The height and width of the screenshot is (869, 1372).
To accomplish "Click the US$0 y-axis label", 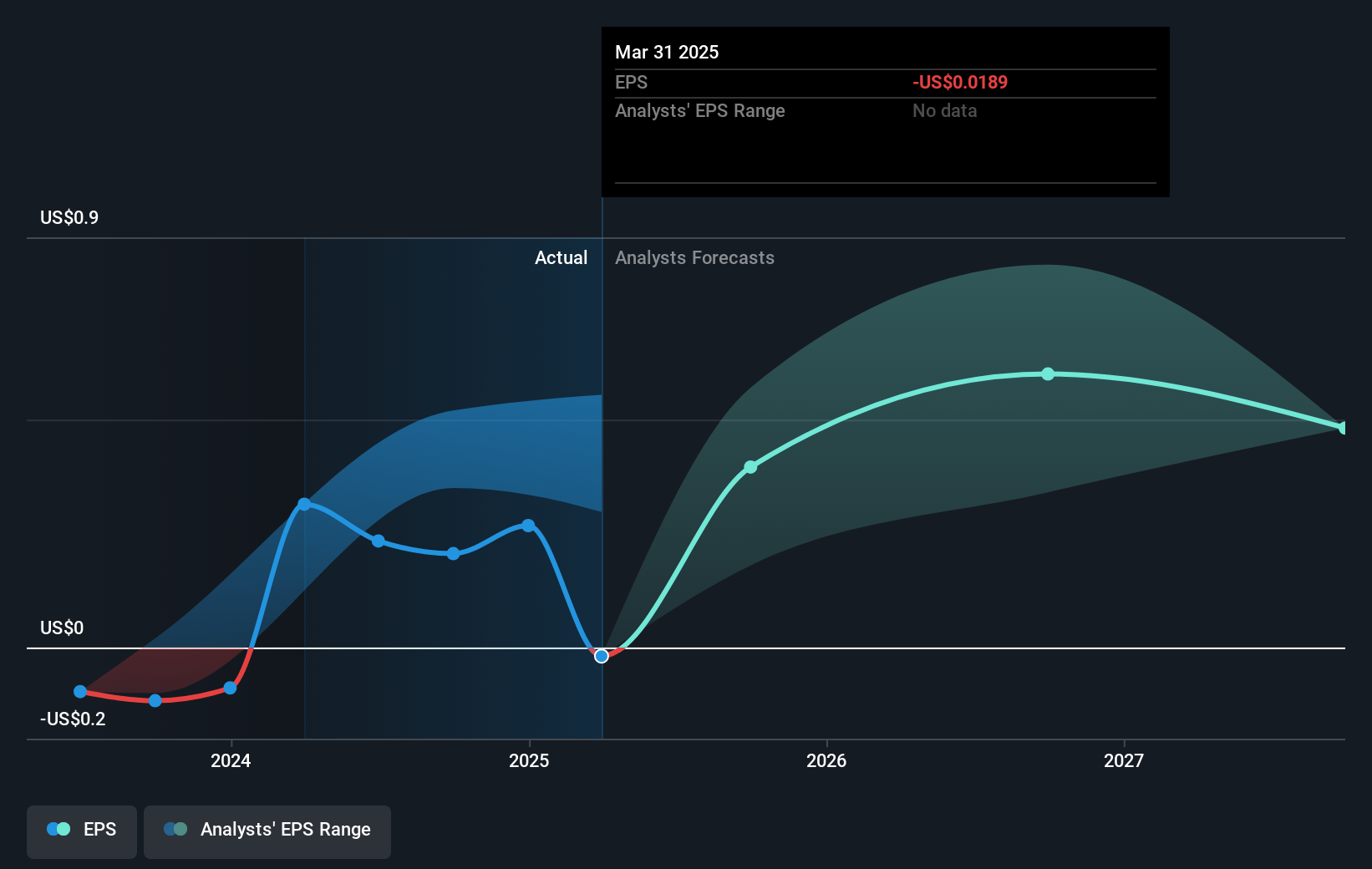I will click(x=62, y=628).
